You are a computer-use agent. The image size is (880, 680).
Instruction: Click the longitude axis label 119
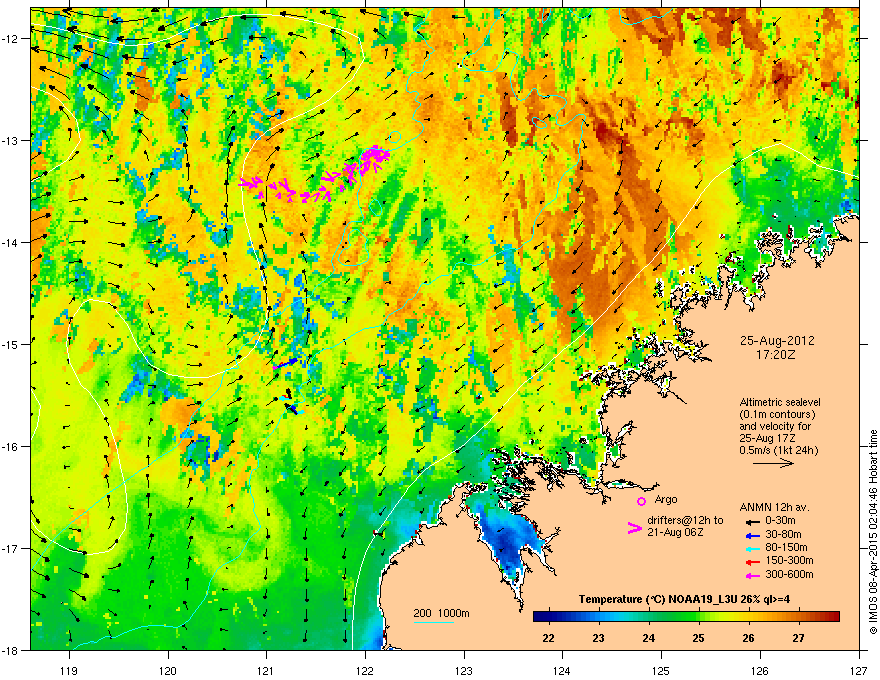69,670
